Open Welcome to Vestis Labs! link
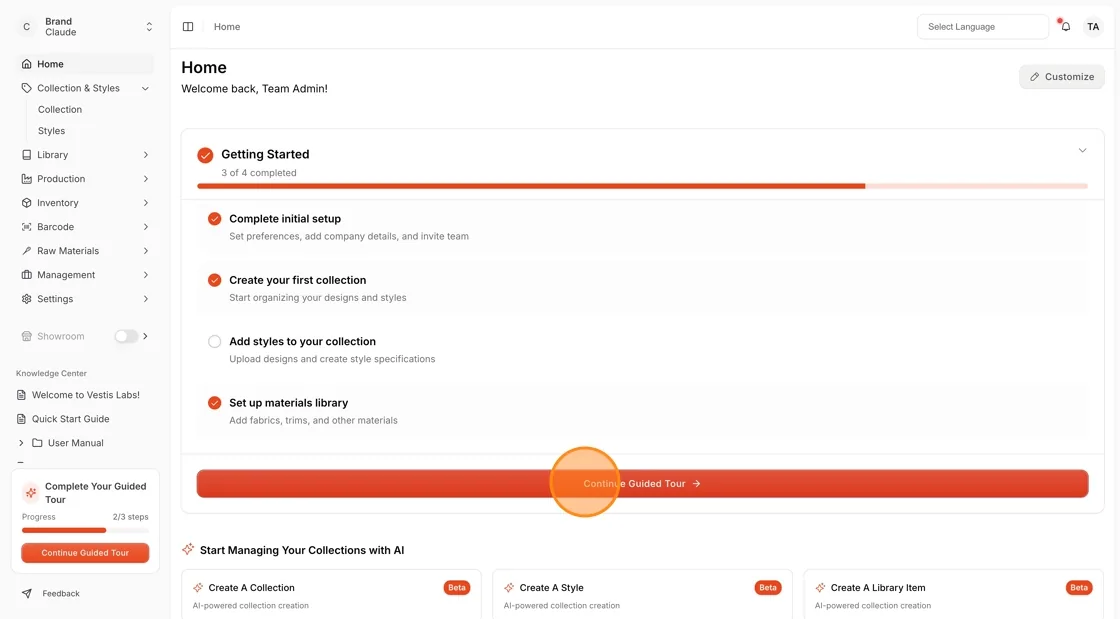 (86, 395)
